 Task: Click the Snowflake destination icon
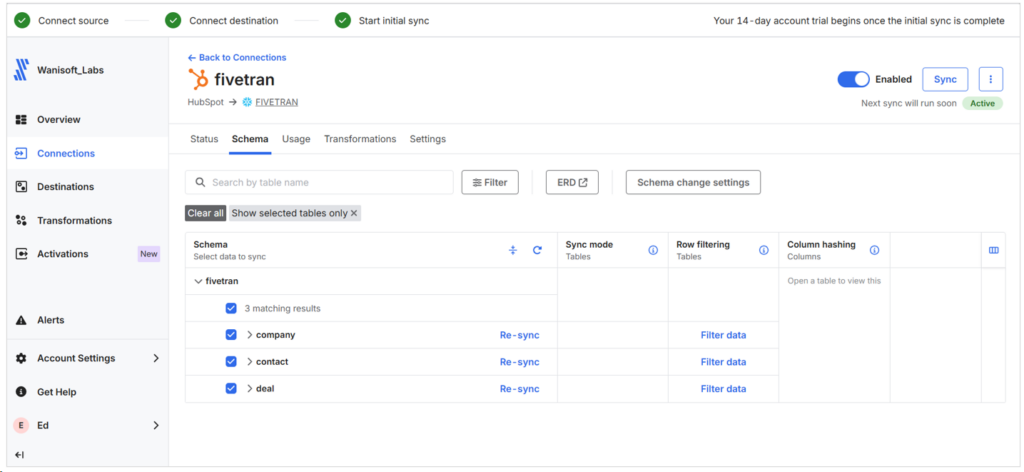pos(247,102)
